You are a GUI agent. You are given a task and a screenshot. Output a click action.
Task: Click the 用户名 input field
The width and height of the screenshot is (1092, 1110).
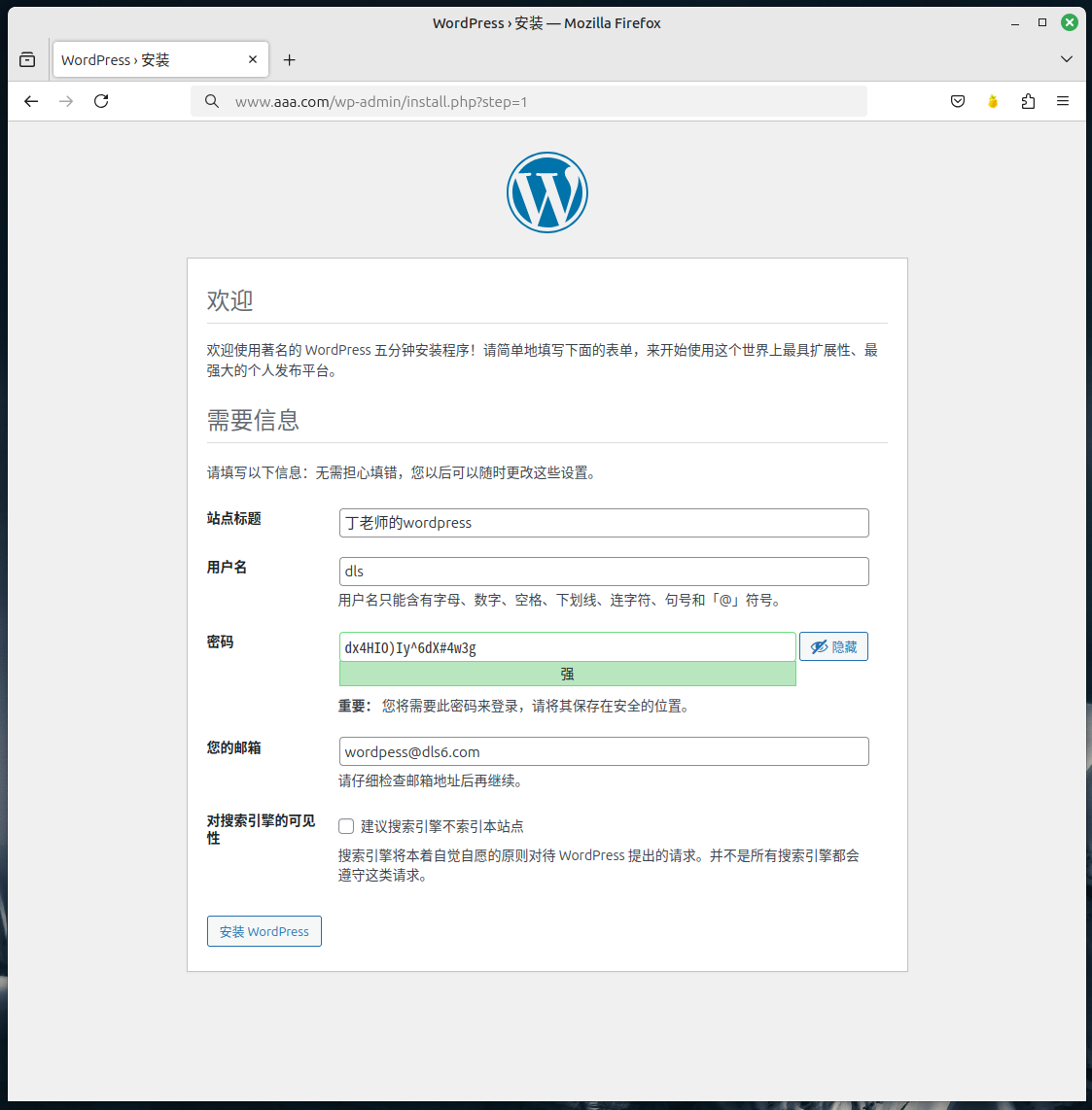click(604, 572)
